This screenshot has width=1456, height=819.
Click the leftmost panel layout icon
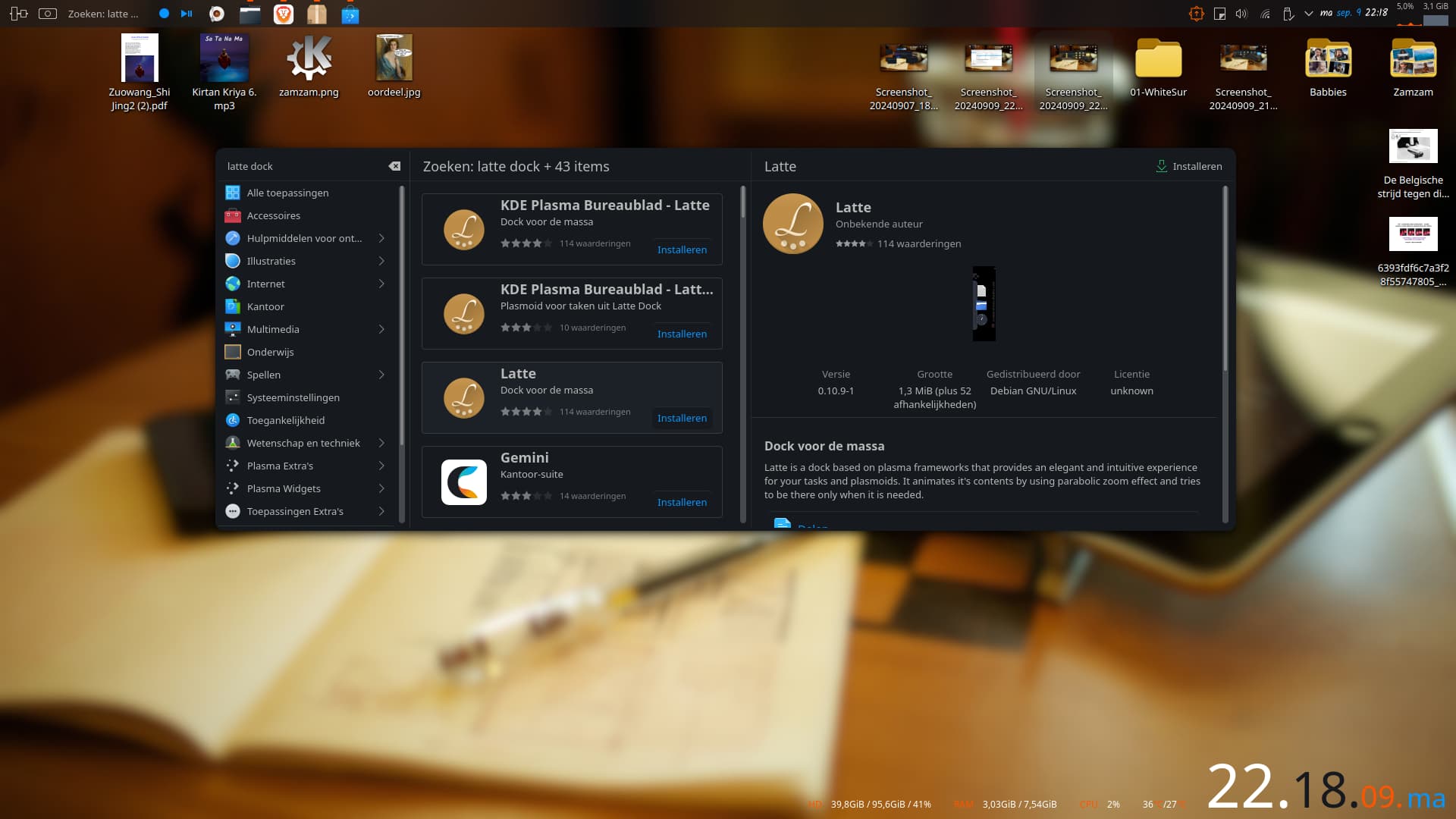[19, 14]
